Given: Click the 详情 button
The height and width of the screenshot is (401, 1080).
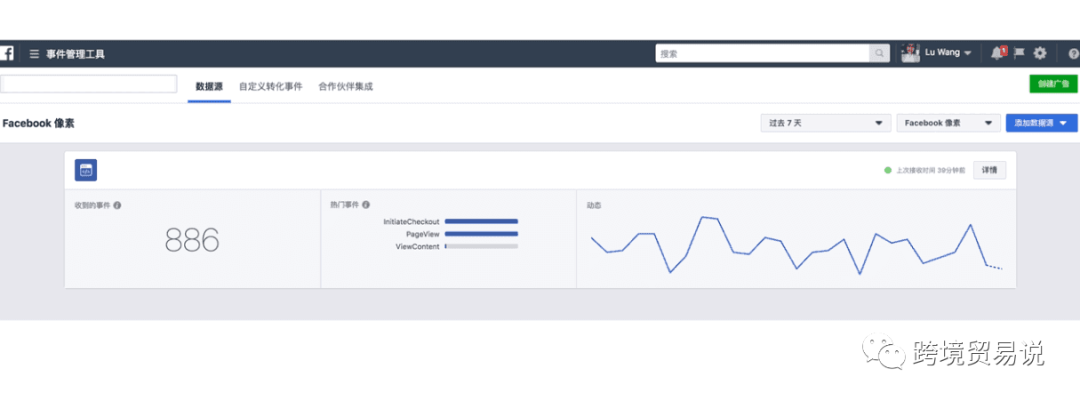Looking at the screenshot, I should [x=989, y=170].
